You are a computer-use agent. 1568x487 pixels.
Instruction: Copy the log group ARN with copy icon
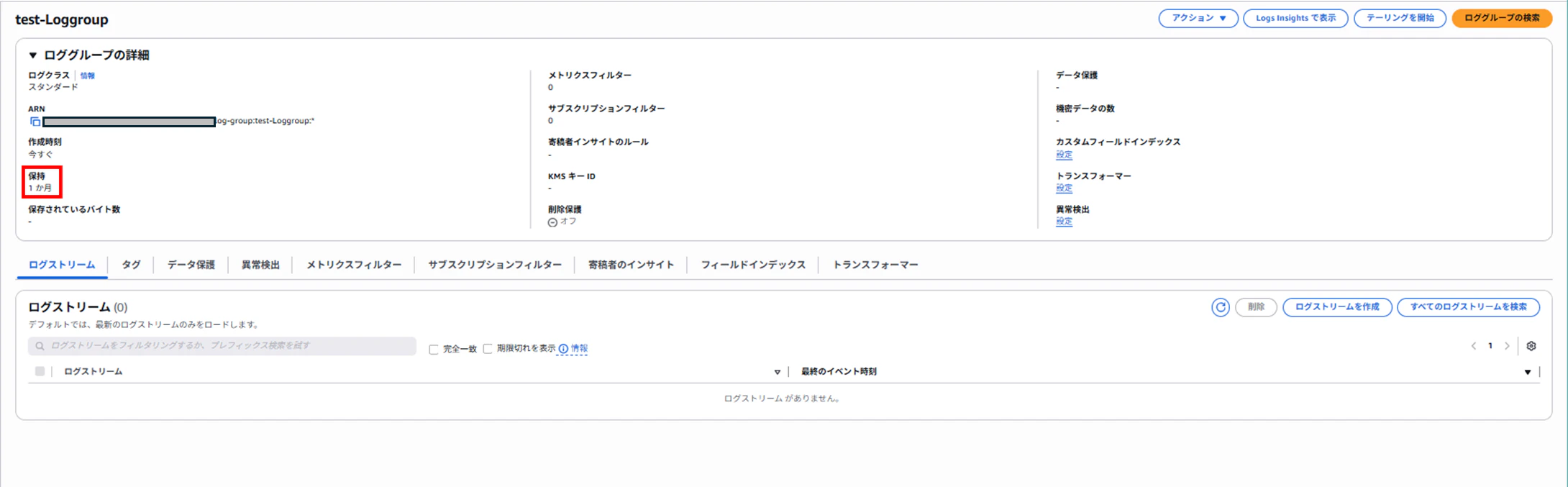[35, 122]
